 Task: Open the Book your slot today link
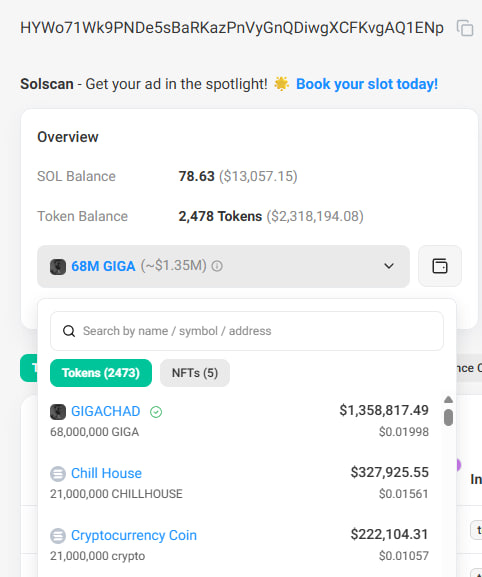367,84
